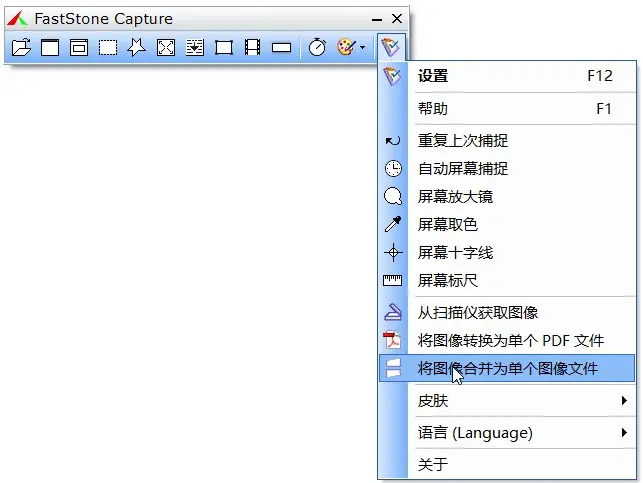
Task: Click the clock icon beside 自动屏幕捕捉
Action: tap(393, 169)
